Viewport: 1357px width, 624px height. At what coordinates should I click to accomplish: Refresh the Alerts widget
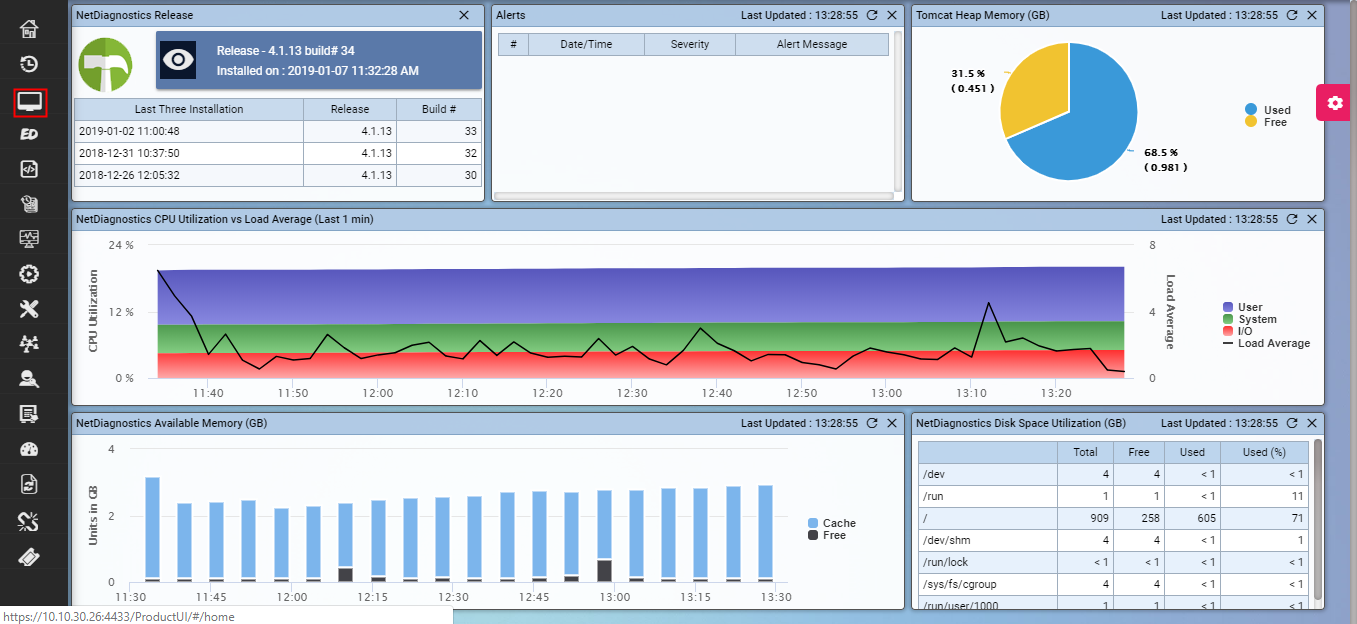point(872,16)
